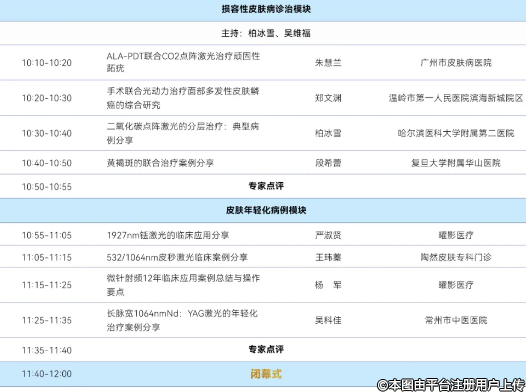Click 陶然皮肤专科门诊 affiliation
Screen dimensions: 526x392
click(456, 257)
